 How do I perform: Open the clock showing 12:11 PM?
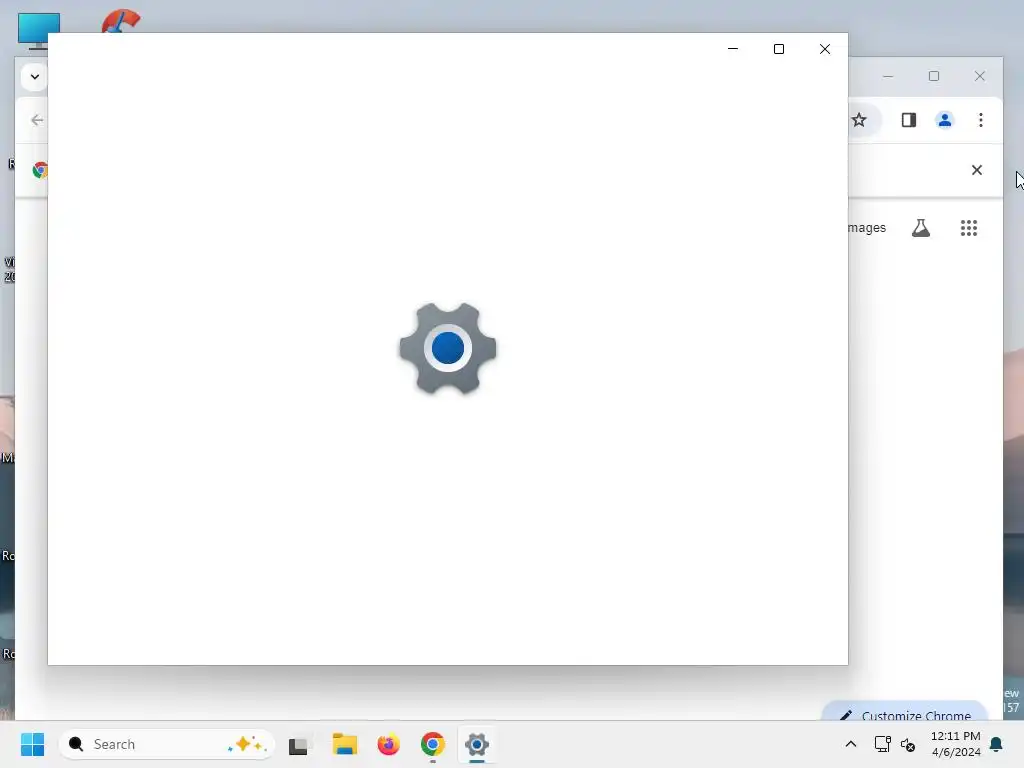955,744
